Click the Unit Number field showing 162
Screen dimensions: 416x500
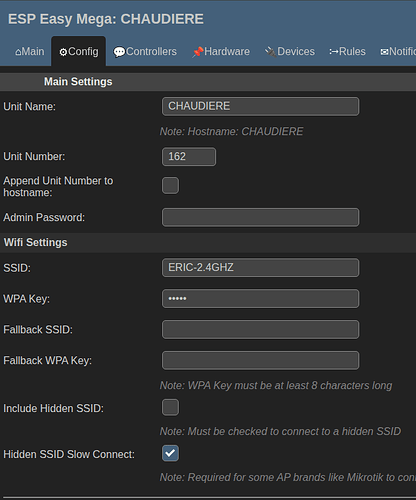[x=189, y=156]
